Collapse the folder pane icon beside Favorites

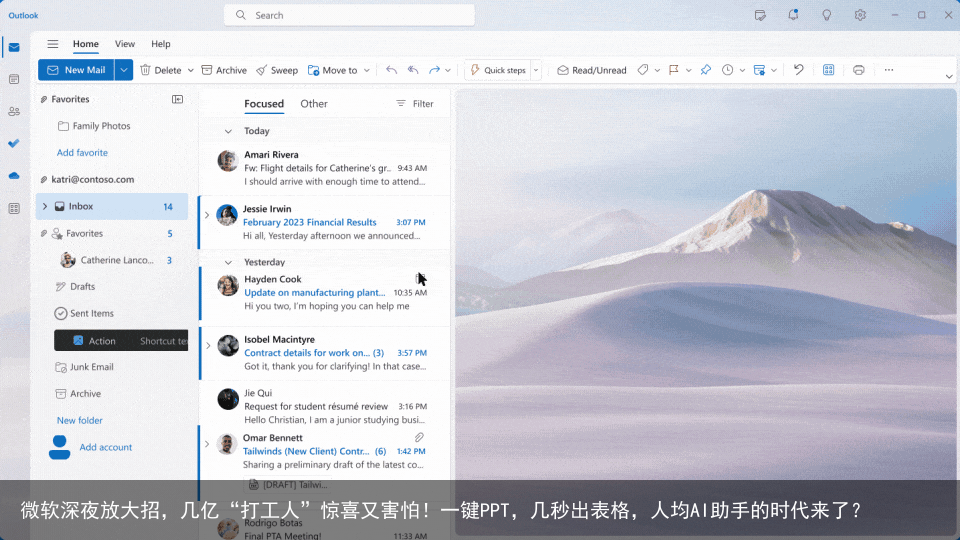pos(178,99)
